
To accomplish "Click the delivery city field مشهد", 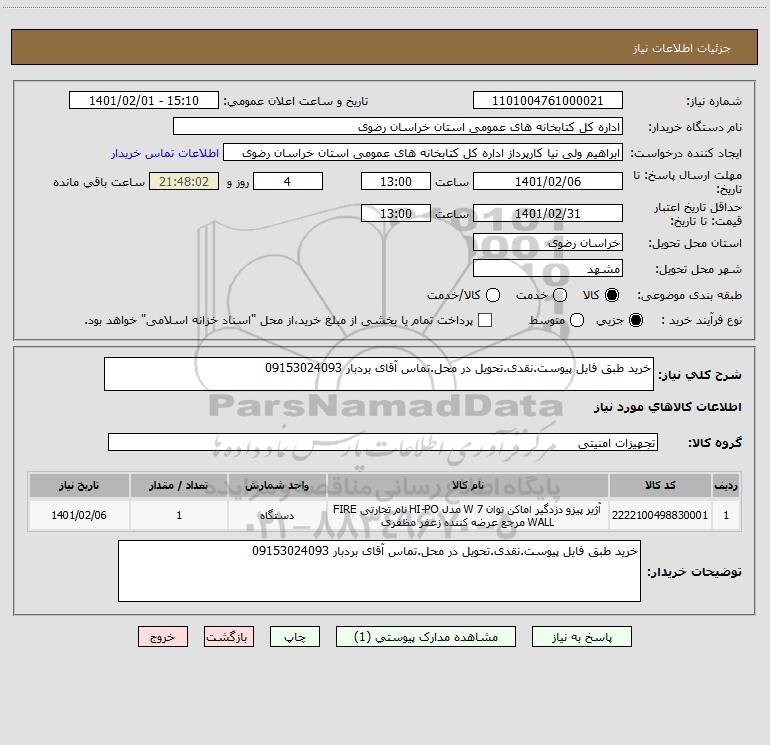I will click(548, 269).
